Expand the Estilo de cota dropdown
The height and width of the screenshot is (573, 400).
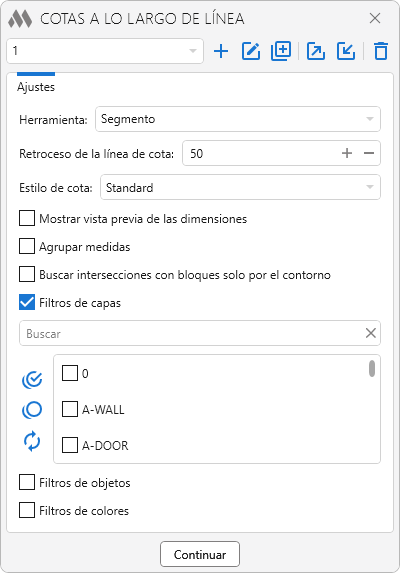tap(240, 187)
